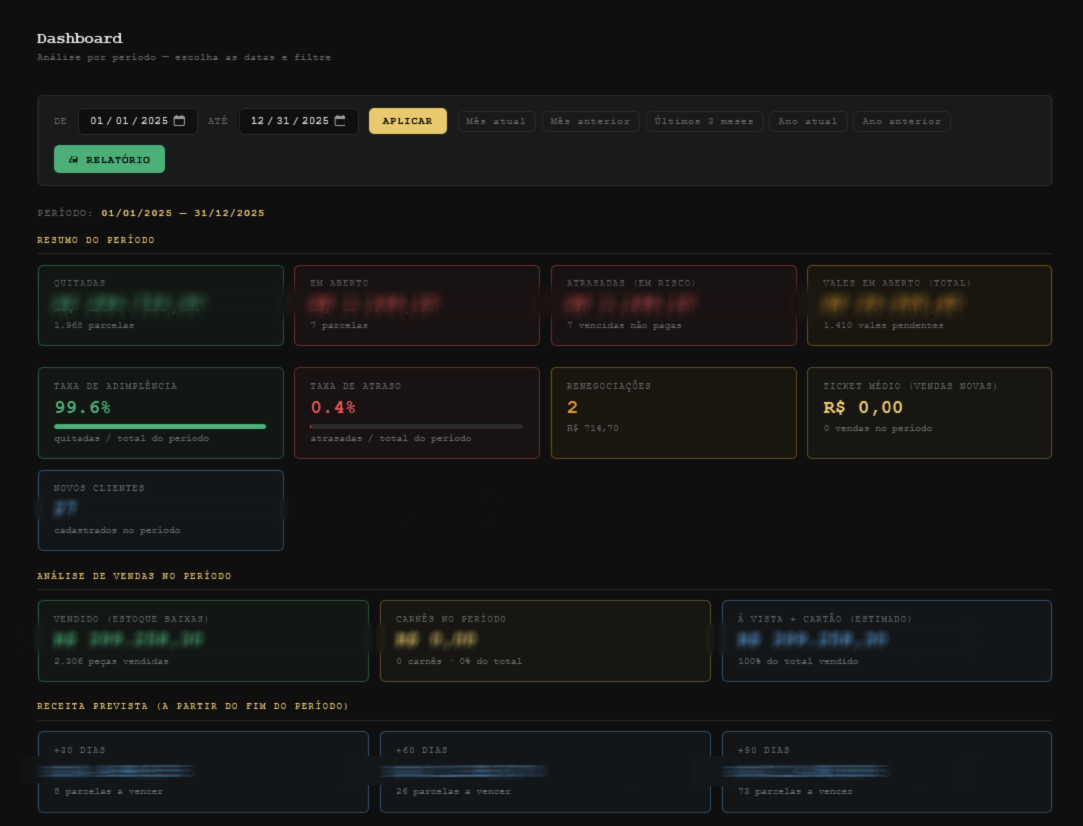
Task: Click '1.410 vales pendentes' text
Action: 883,325
